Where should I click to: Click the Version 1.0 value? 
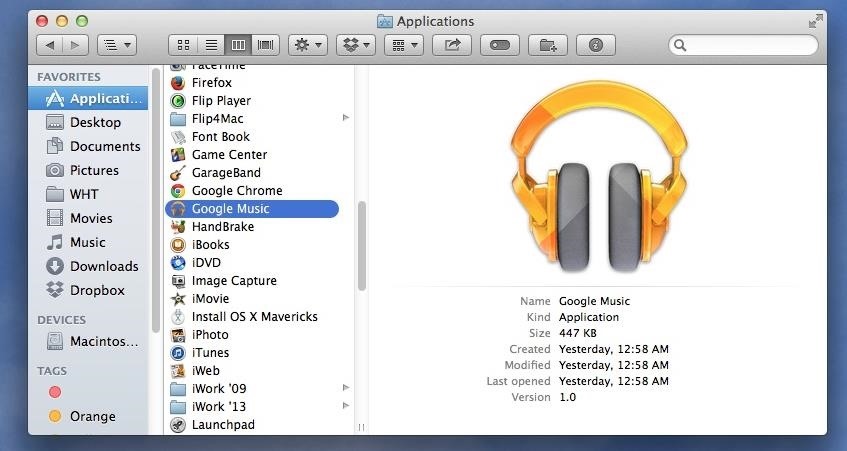[x=567, y=397]
